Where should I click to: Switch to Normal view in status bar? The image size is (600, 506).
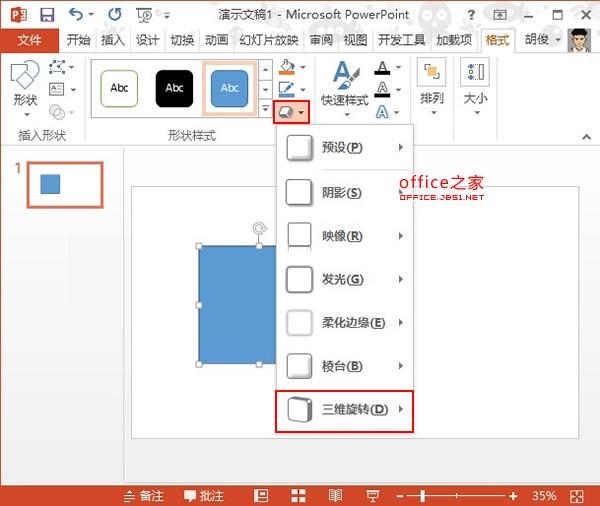[x=261, y=496]
